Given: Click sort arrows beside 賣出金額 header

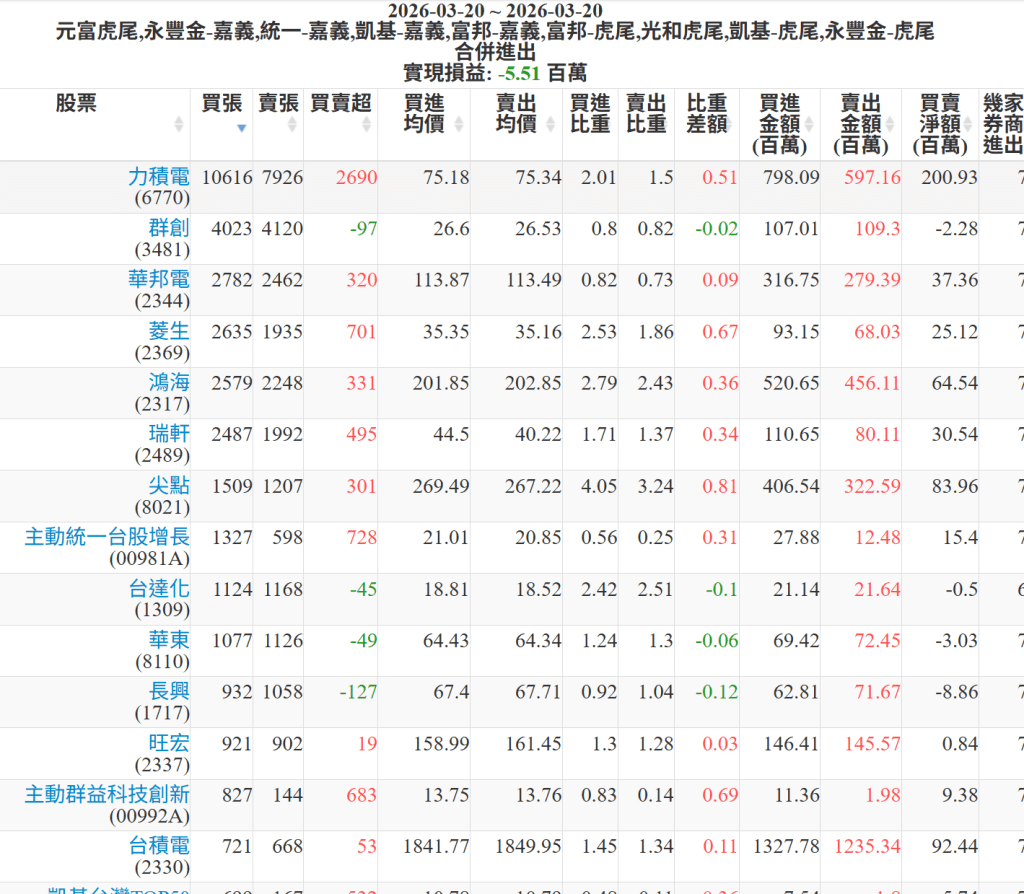Looking at the screenshot, I should [890, 124].
